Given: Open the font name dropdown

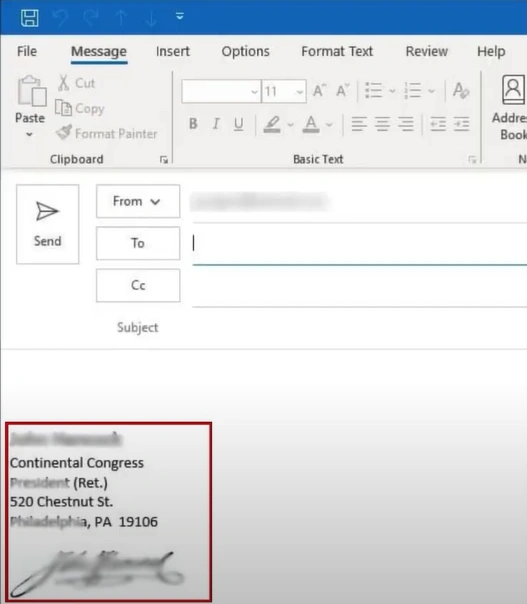Looking at the screenshot, I should 221,91.
